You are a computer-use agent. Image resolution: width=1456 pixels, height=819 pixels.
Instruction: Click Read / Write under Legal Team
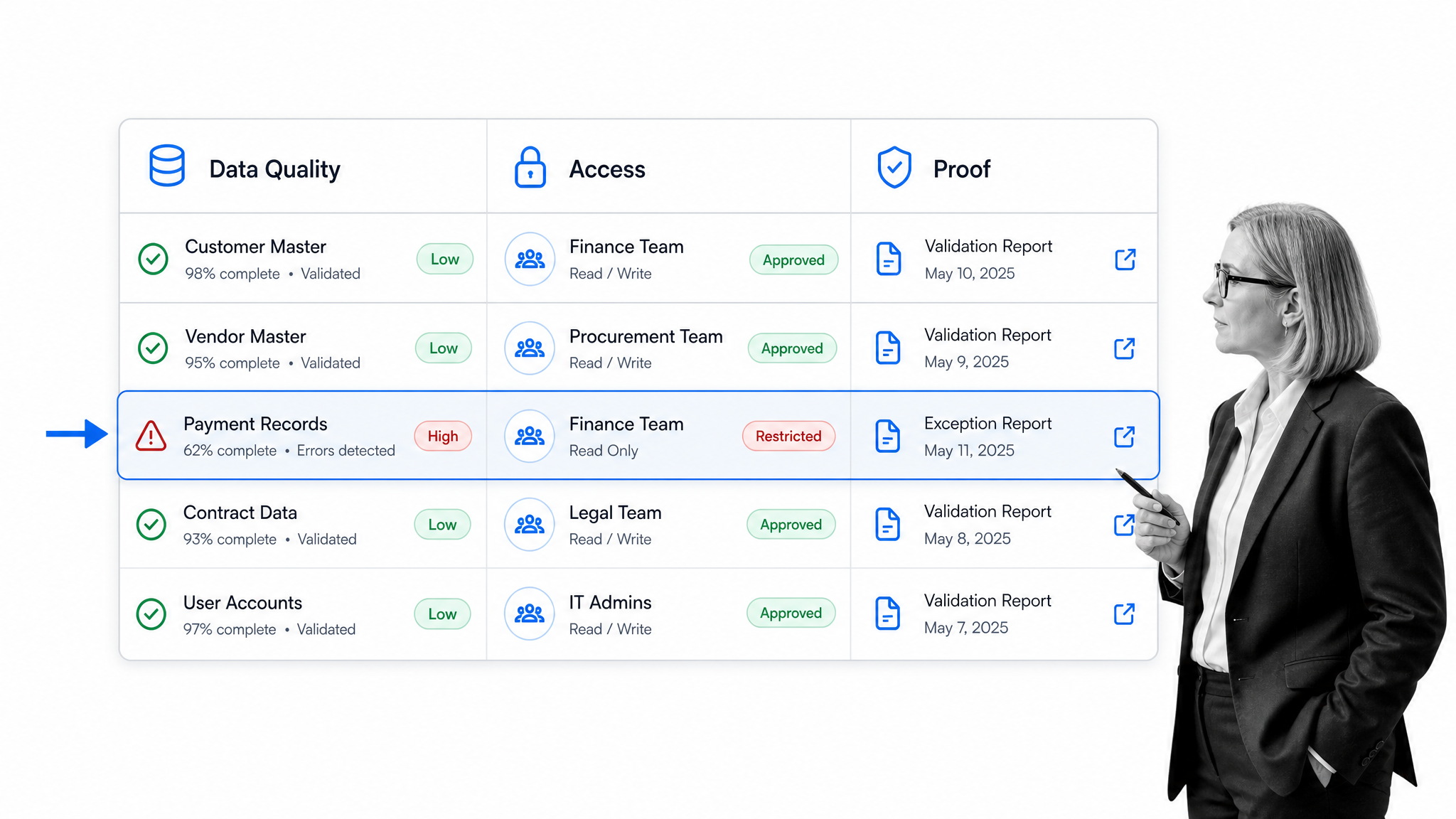click(610, 540)
